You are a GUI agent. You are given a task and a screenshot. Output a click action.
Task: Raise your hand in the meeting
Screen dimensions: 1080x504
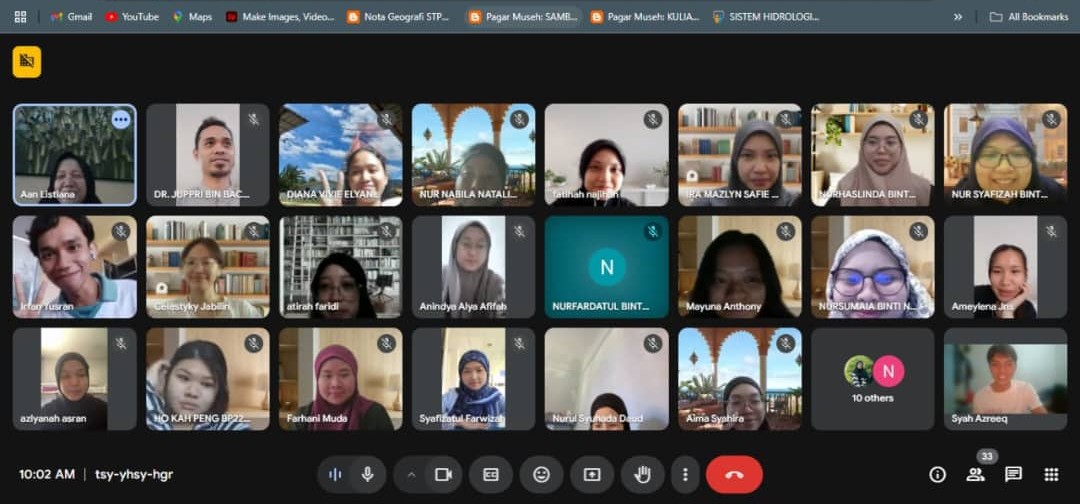[642, 474]
